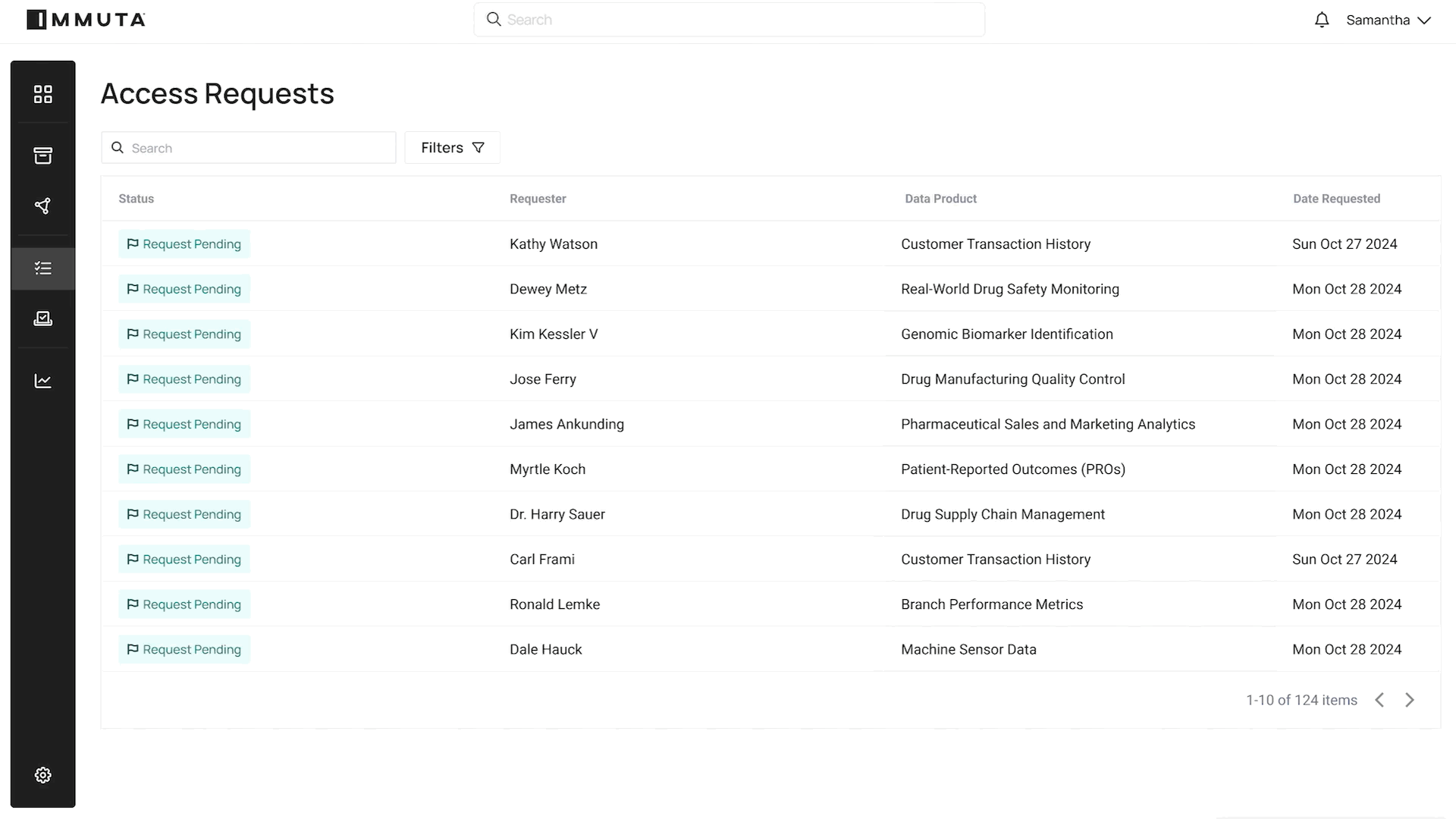Open the Filters button
Screen dimensions: 1456x819
[x=452, y=148]
